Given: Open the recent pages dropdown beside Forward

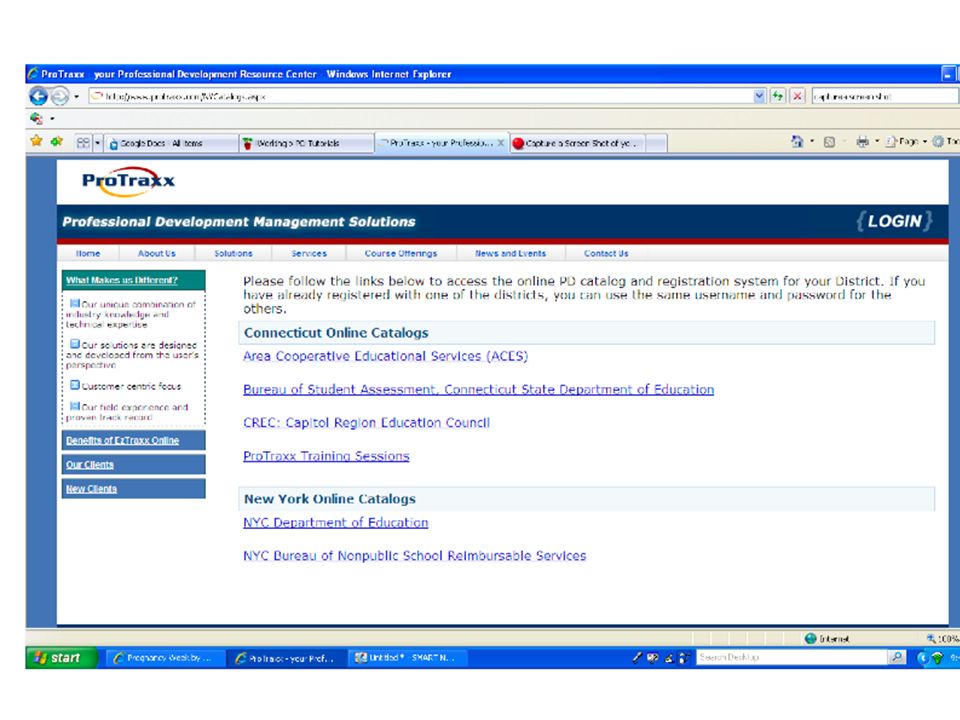Looking at the screenshot, I should (77, 96).
